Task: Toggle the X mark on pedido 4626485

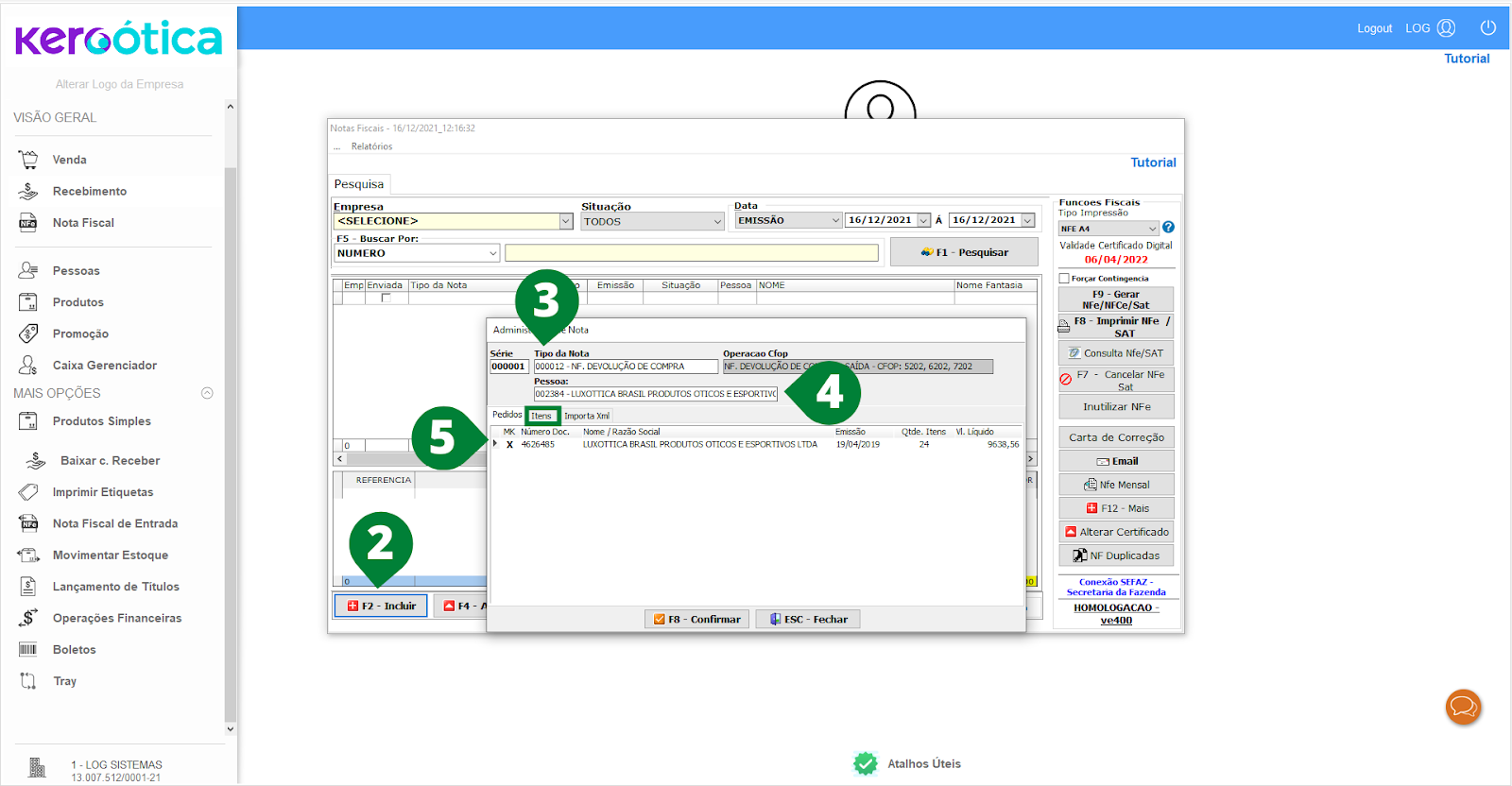Action: [x=509, y=445]
